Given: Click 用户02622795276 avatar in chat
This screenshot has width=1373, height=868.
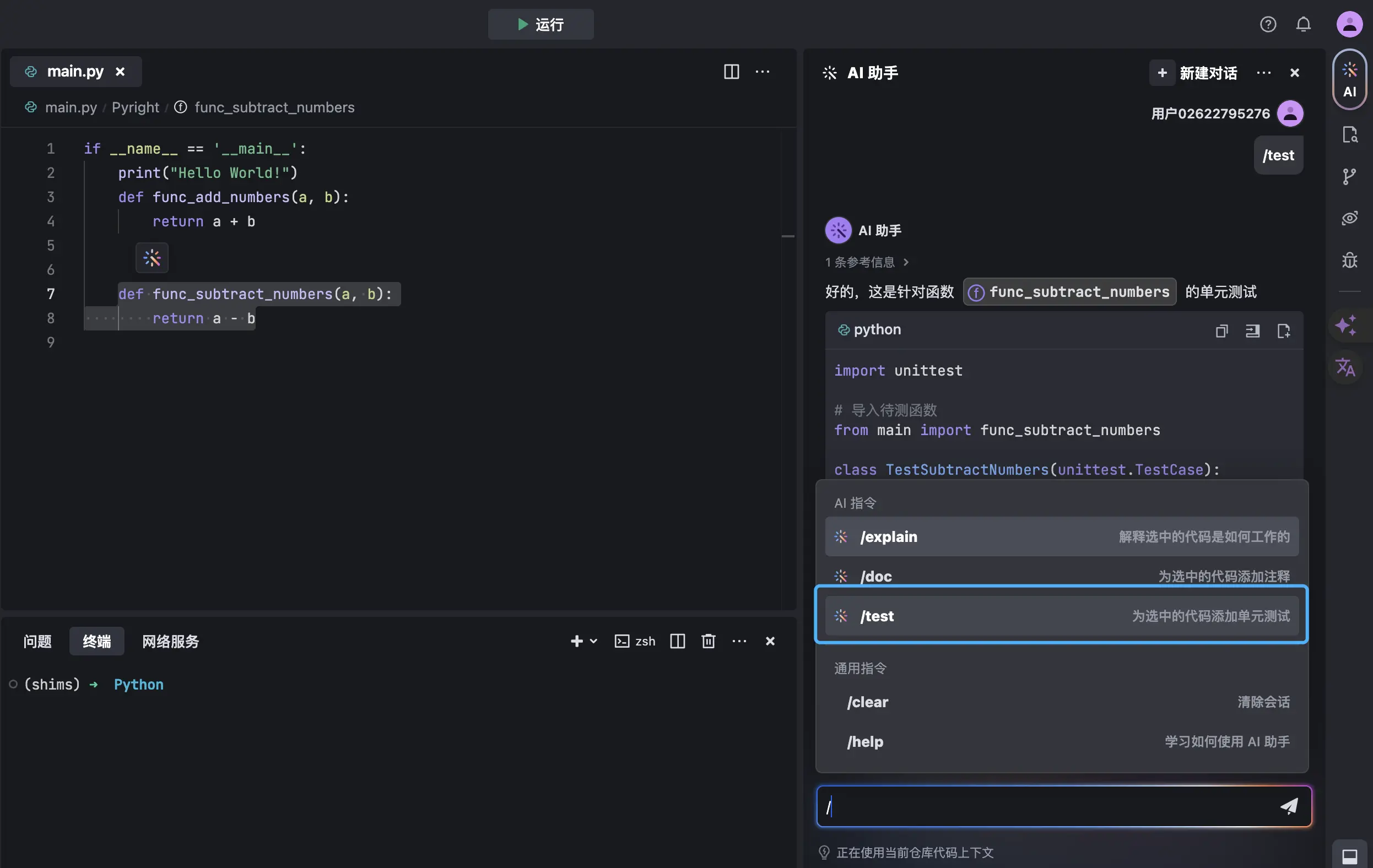Looking at the screenshot, I should pyautogui.click(x=1290, y=113).
